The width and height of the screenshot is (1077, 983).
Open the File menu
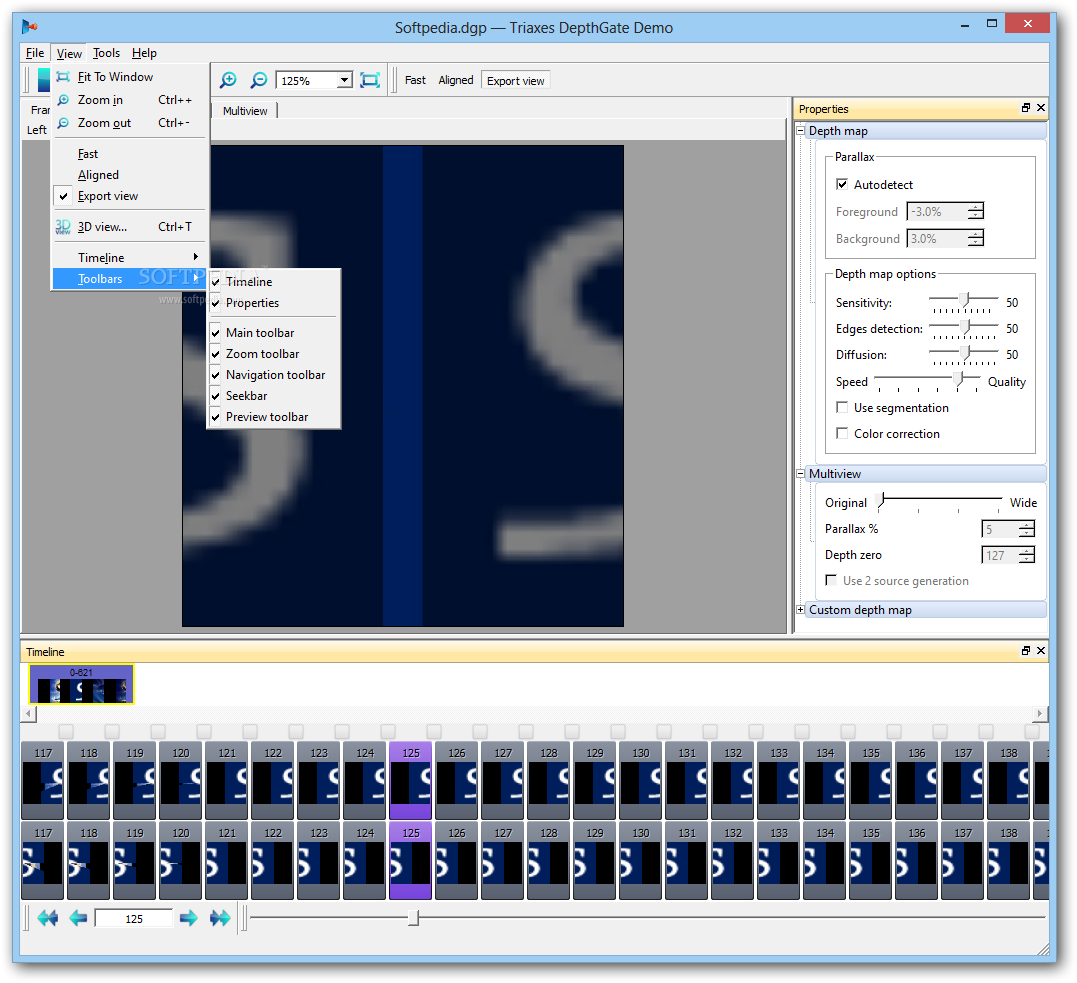(x=35, y=53)
